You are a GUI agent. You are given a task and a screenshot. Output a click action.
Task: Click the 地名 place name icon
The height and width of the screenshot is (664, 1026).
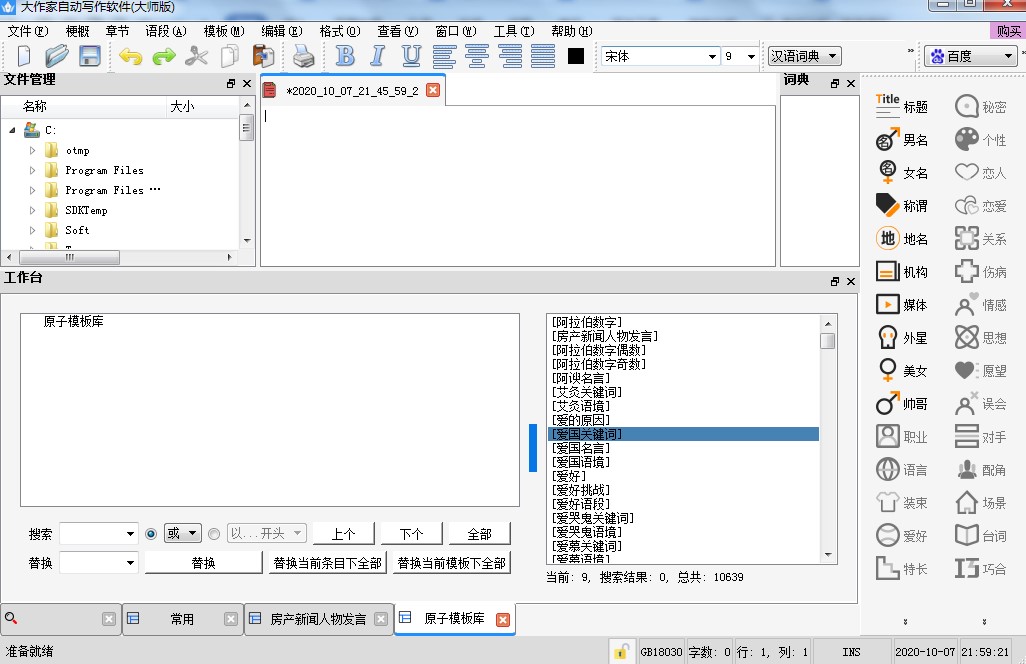click(901, 239)
